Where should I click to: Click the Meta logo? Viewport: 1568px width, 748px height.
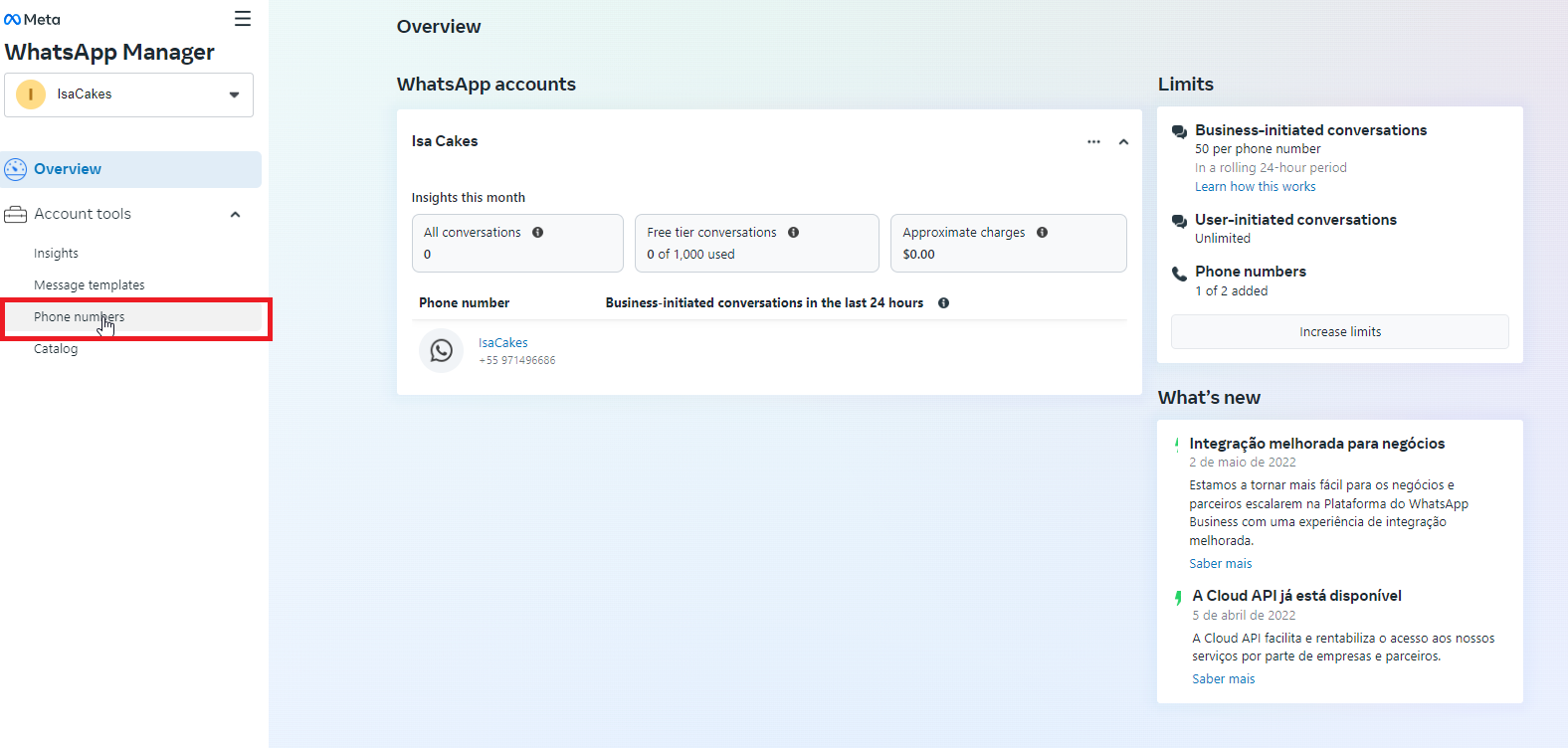pyautogui.click(x=32, y=19)
